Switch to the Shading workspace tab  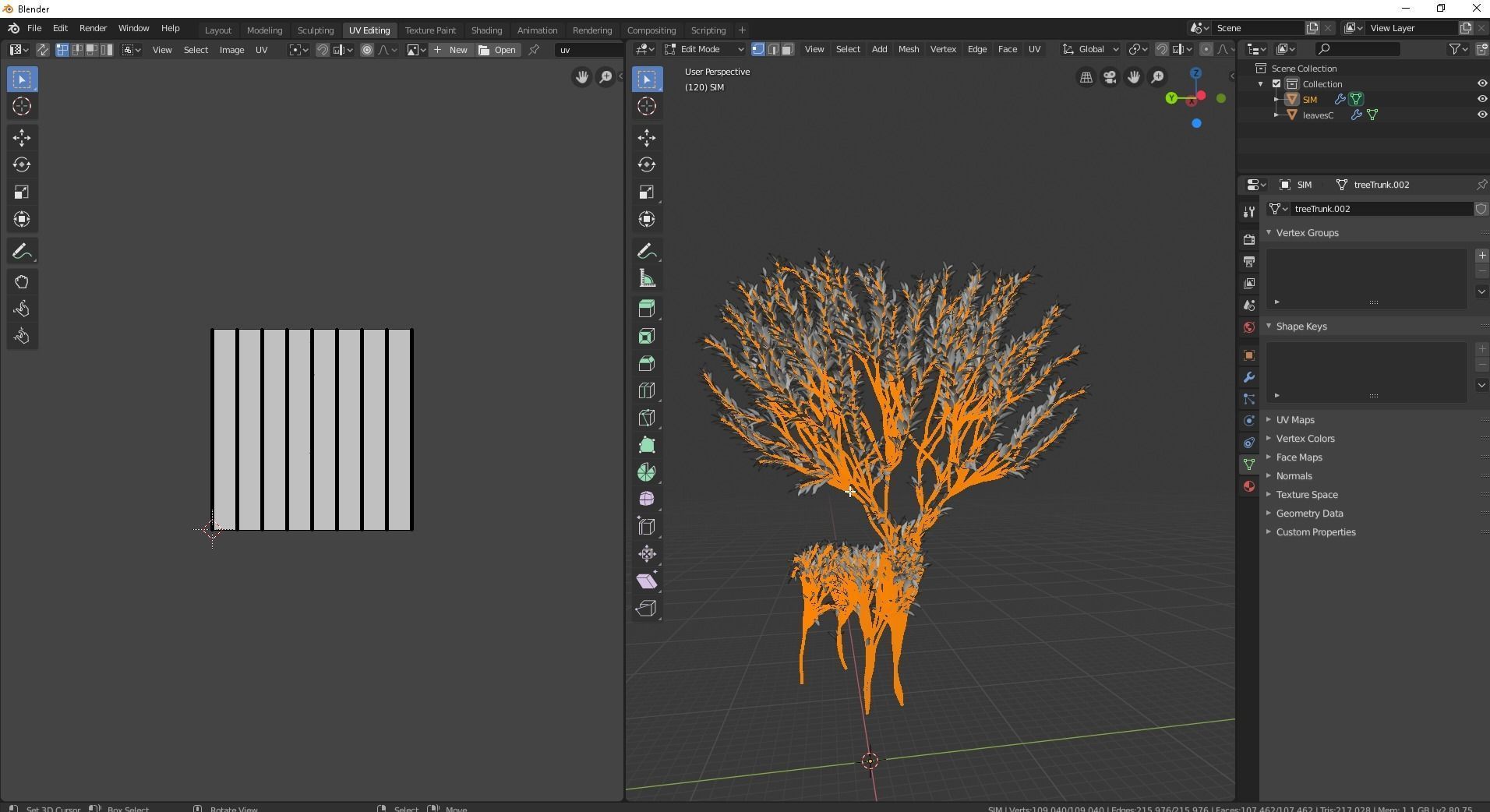click(486, 30)
